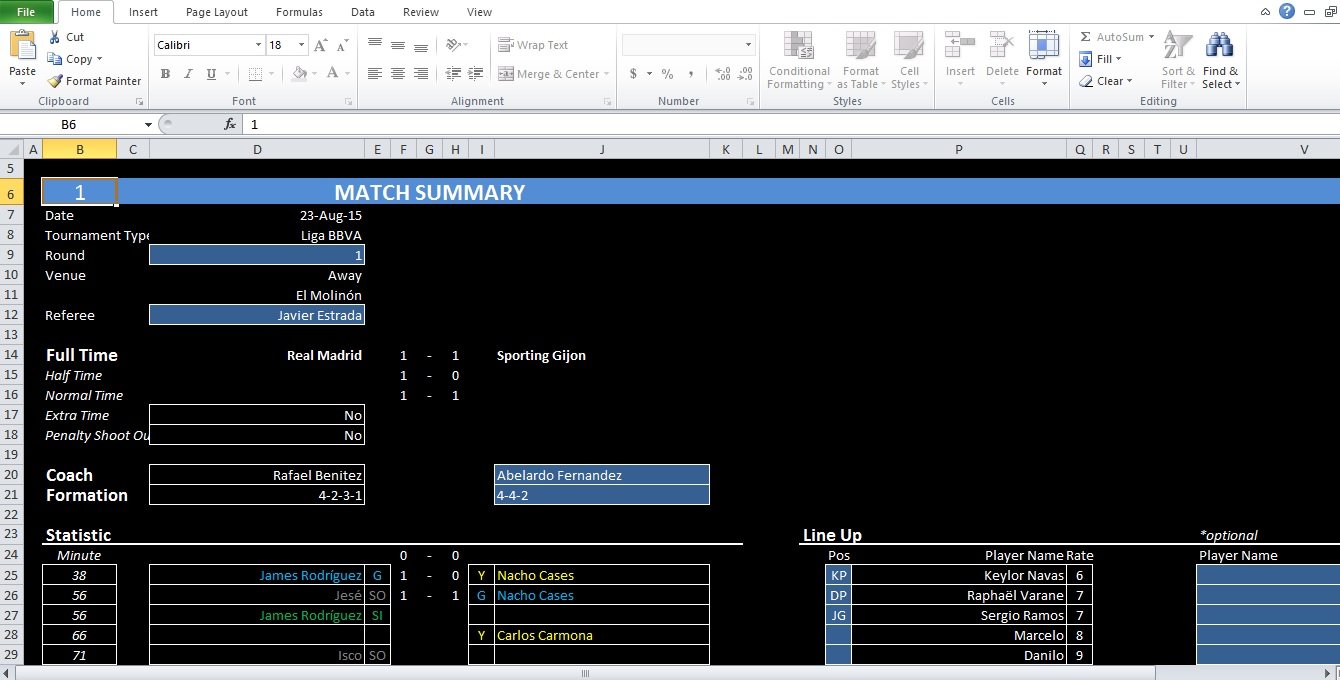This screenshot has height=680, width=1340.
Task: Switch to the View tab
Action: point(479,12)
